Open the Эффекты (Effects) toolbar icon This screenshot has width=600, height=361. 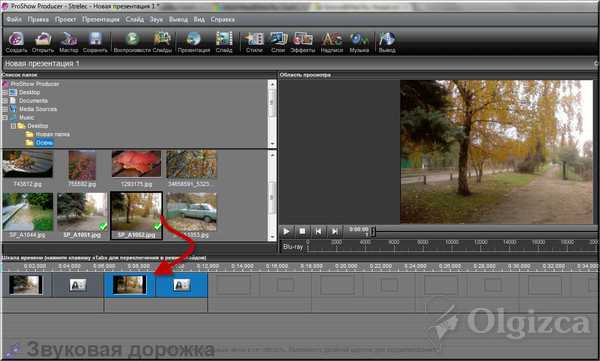click(303, 42)
